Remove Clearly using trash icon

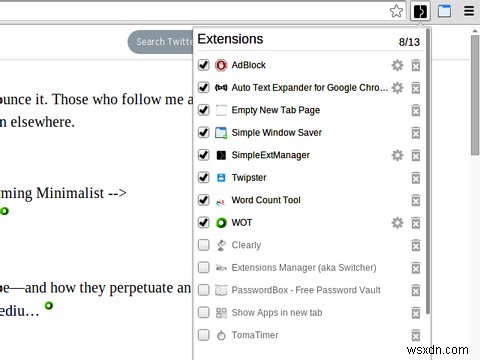click(416, 245)
